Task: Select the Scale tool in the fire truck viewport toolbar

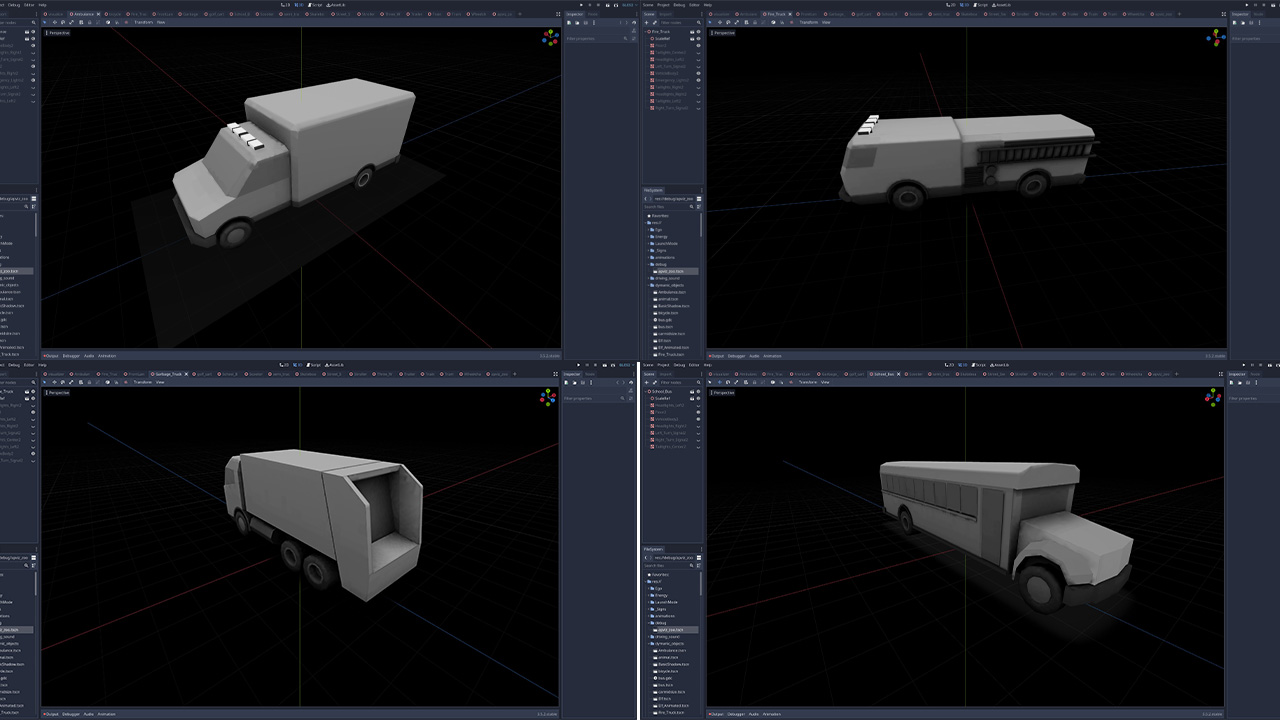Action: (x=738, y=22)
